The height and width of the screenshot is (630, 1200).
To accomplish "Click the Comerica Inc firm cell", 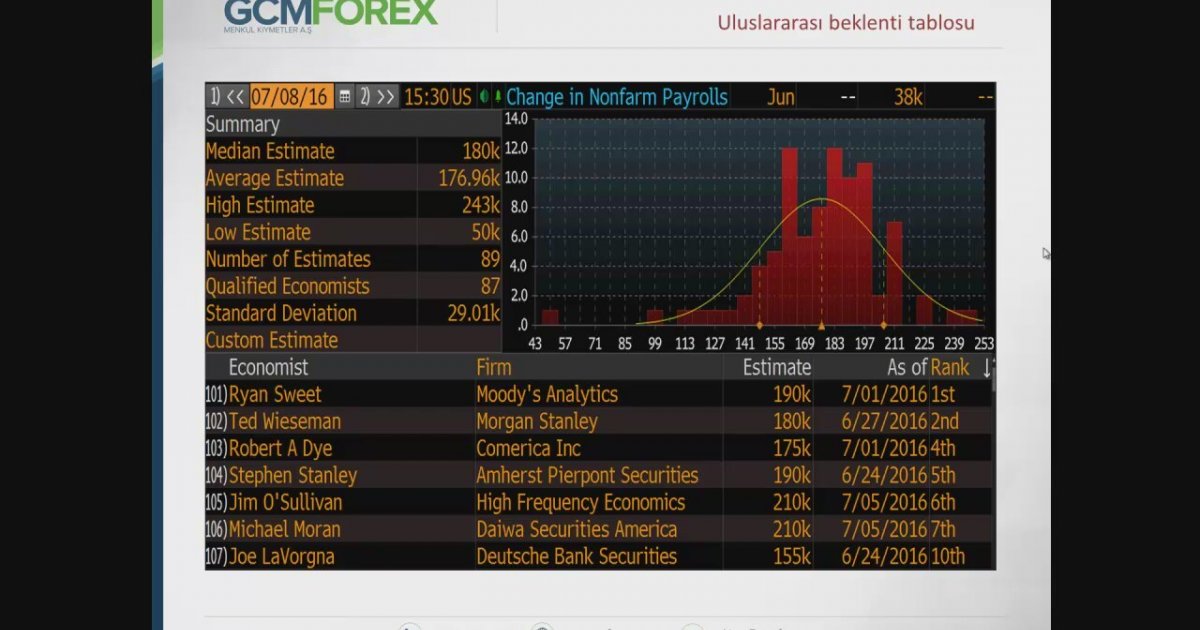I will pyautogui.click(x=528, y=448).
